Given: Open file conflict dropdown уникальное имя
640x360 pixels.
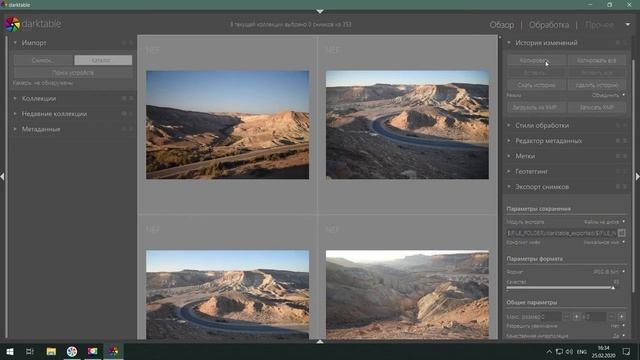Looking at the screenshot, I should click(604, 242).
